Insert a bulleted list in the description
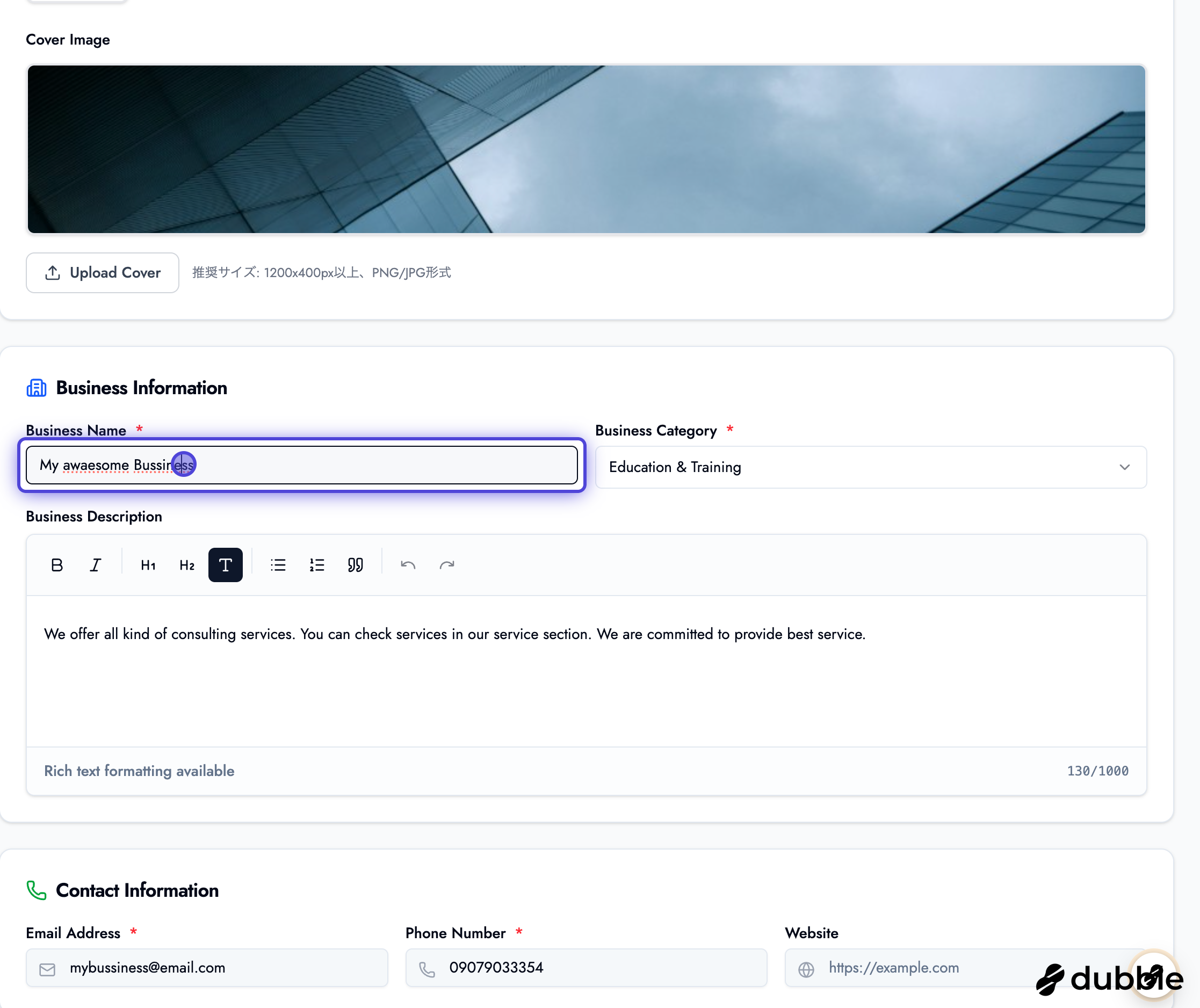This screenshot has height=1008, width=1200. (278, 564)
